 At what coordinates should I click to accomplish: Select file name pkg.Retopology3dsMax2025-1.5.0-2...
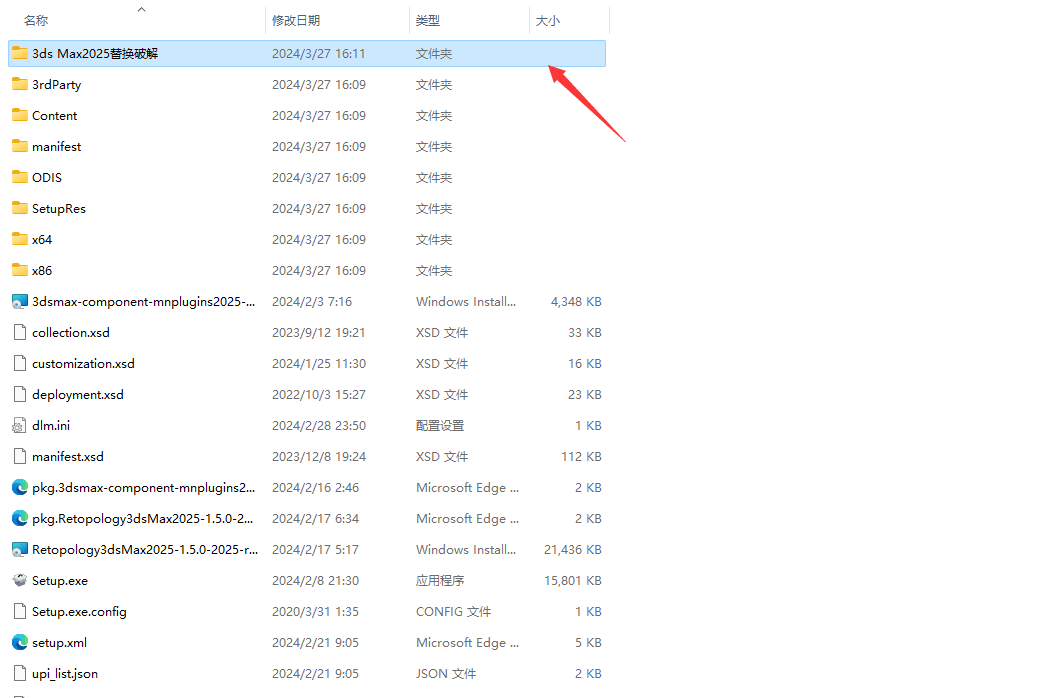coord(143,519)
